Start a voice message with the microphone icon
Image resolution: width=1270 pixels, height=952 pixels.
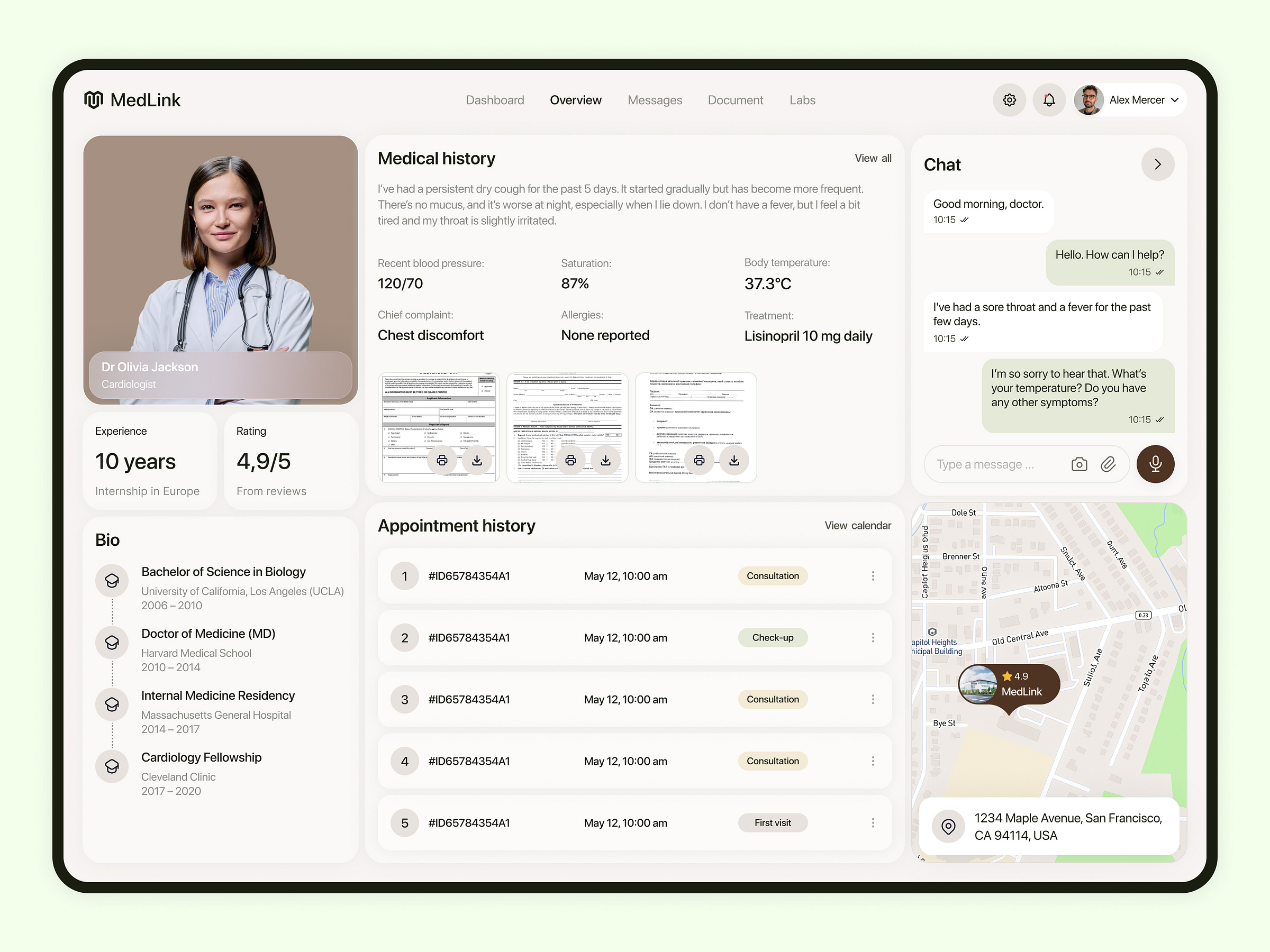coord(1156,464)
